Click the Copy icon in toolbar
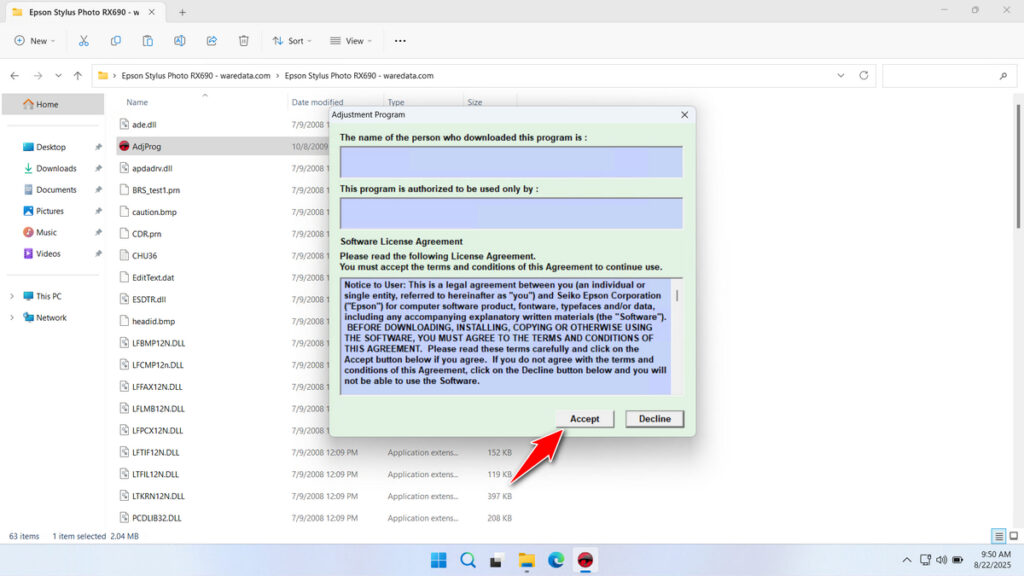The width and height of the screenshot is (1024, 576). [x=116, y=40]
